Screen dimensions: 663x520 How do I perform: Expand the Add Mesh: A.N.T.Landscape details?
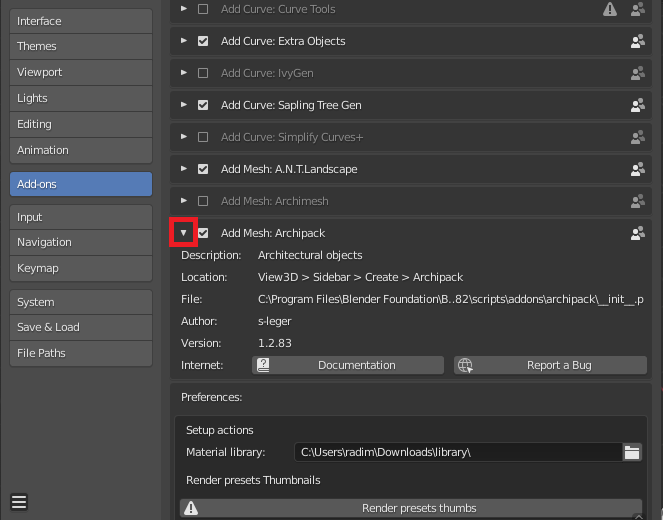183,169
